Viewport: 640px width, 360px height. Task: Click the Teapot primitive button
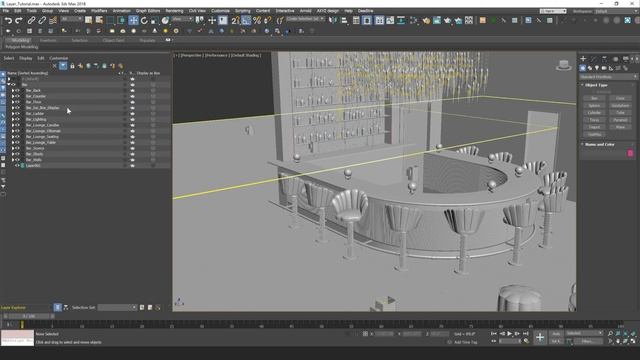(x=594, y=127)
